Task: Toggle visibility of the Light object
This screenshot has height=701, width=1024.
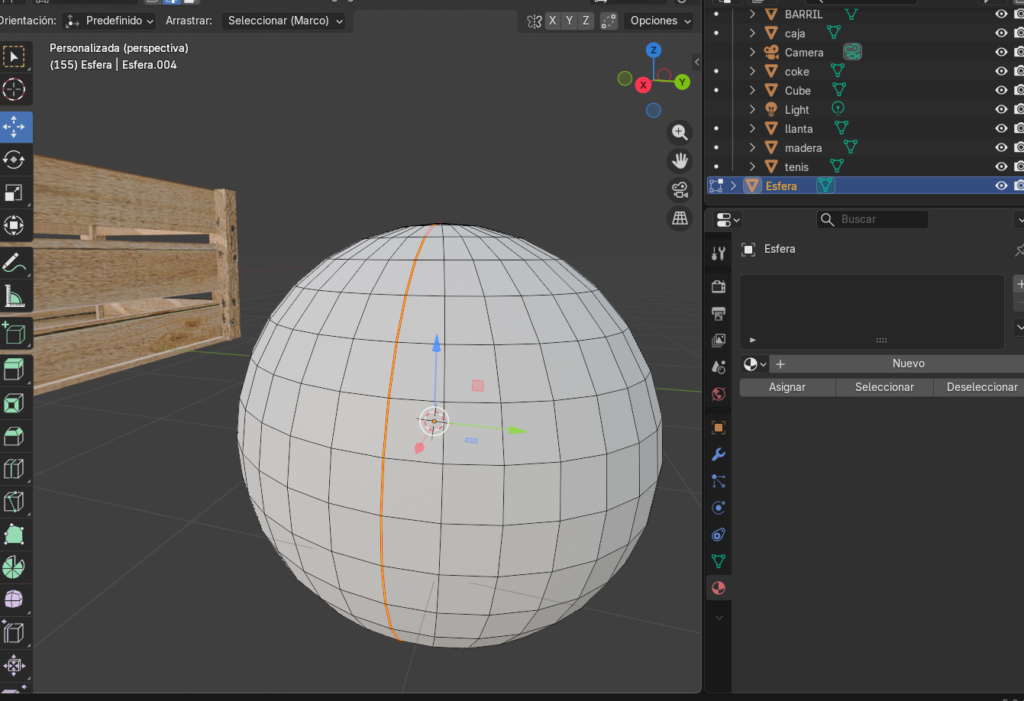Action: pos(1001,109)
